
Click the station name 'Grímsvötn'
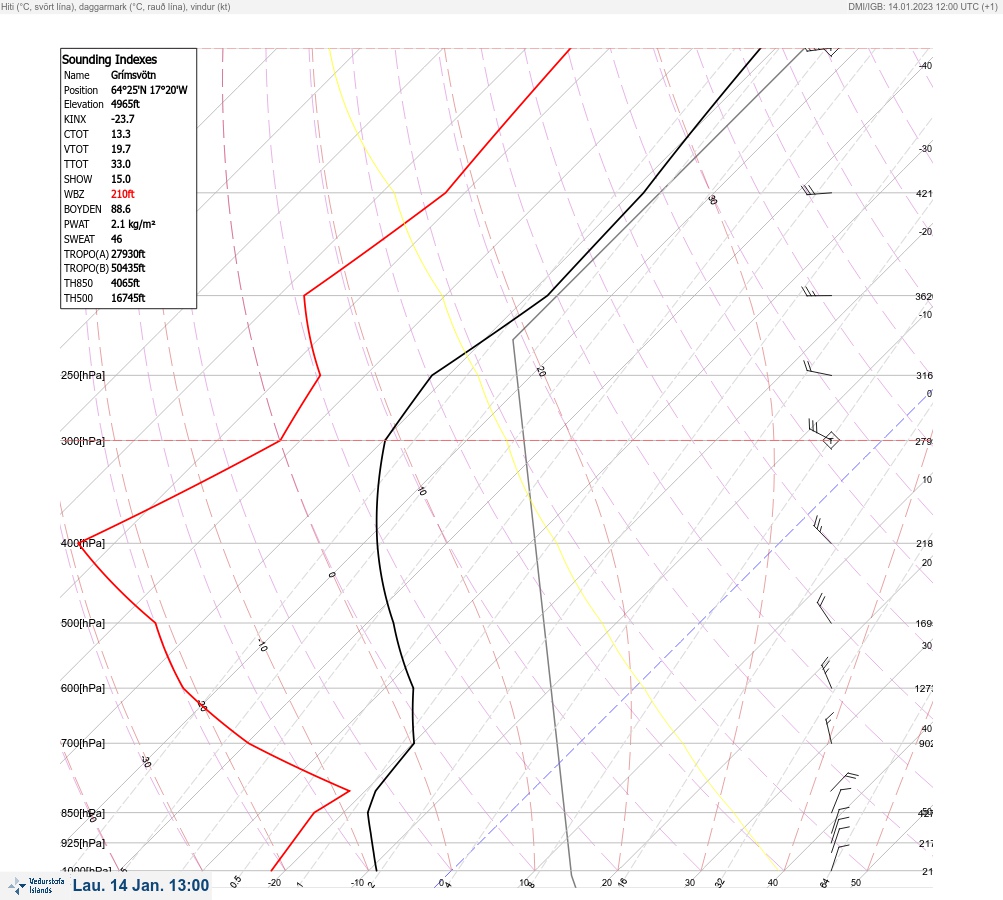(x=133, y=75)
